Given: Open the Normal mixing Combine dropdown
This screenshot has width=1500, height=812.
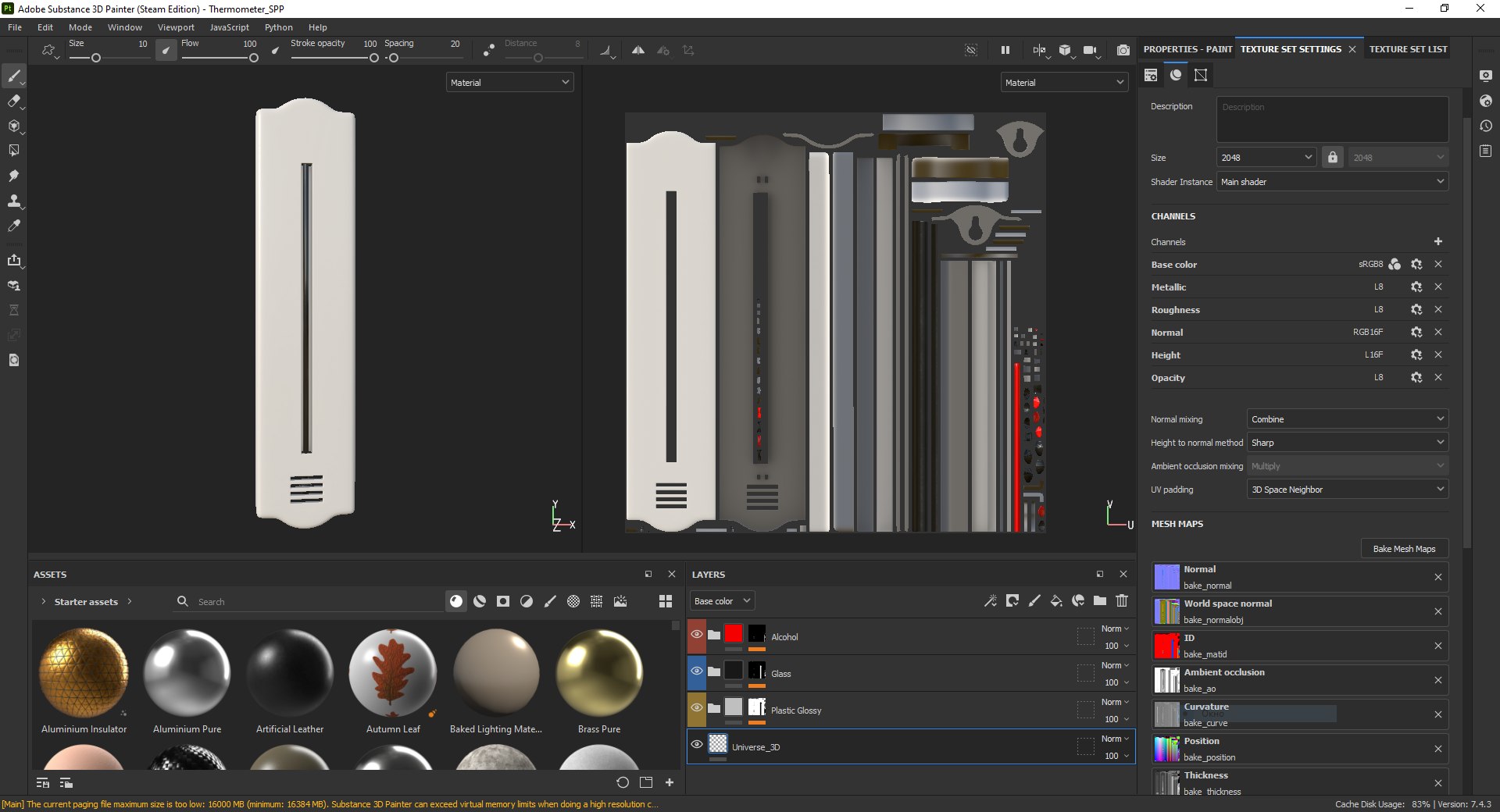Looking at the screenshot, I should (x=1348, y=419).
